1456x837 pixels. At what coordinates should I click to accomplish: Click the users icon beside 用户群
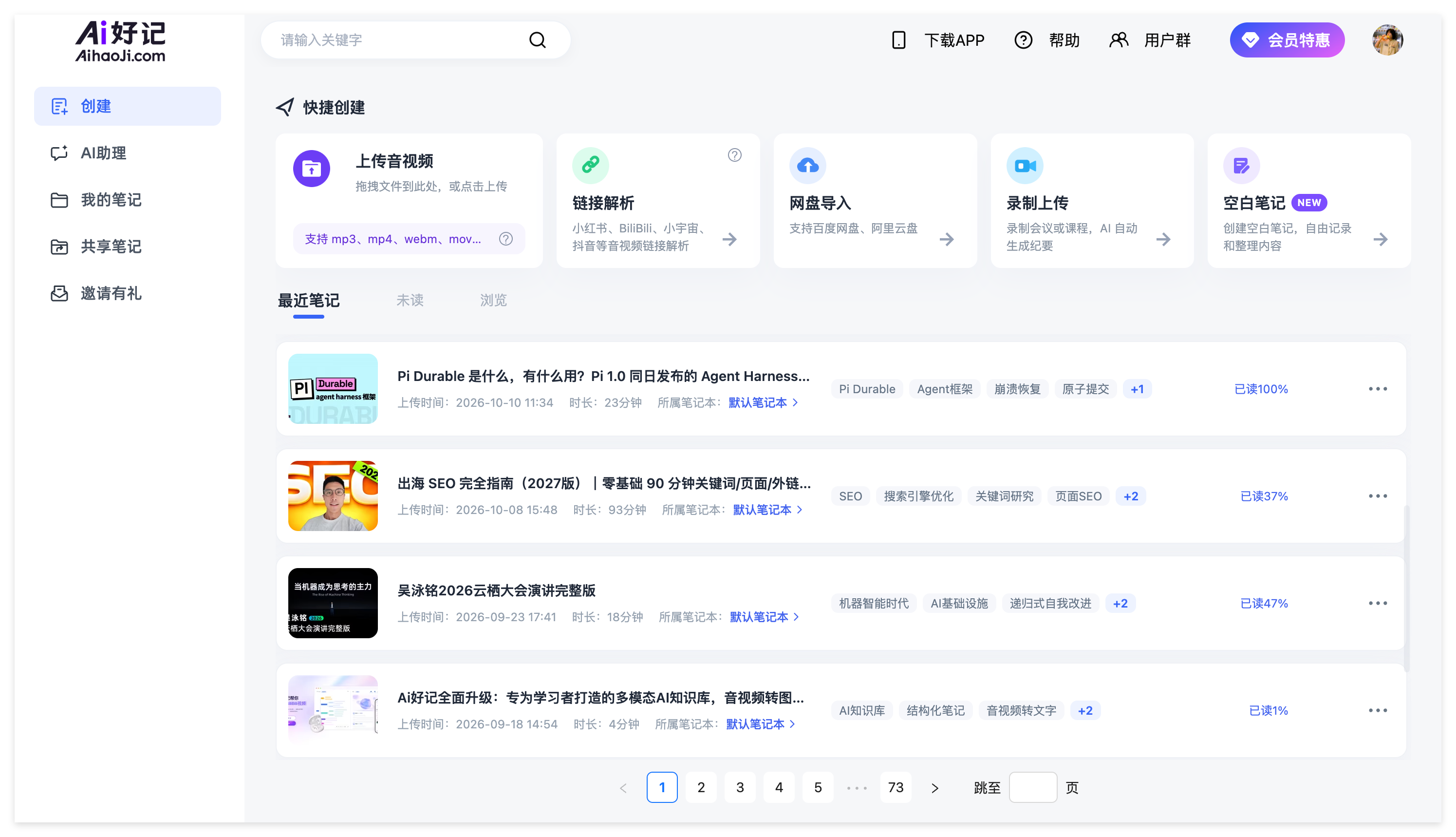pos(1119,40)
